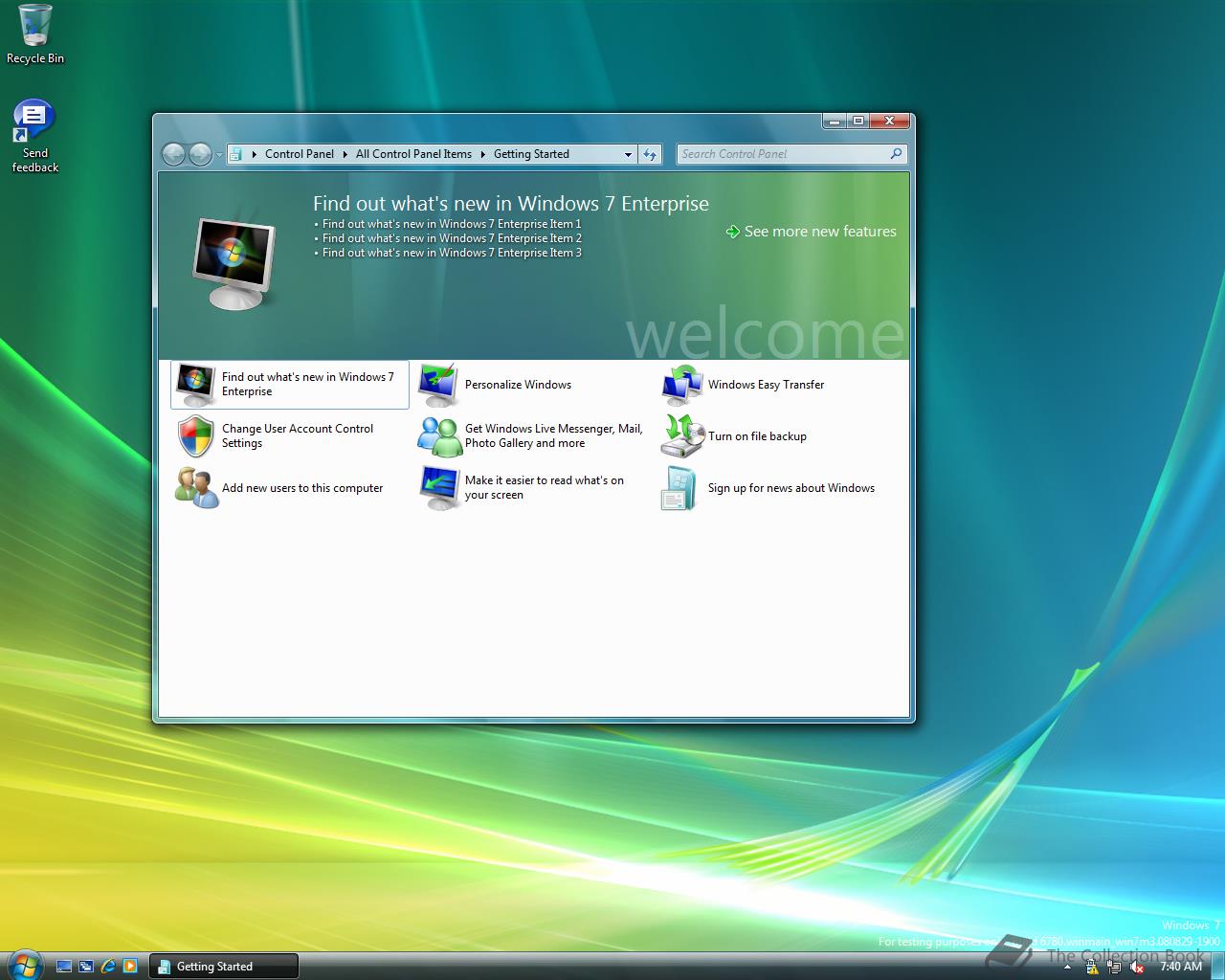Viewport: 1225px width, 980px height.
Task: Open Make it easier to read item
Action: [x=532, y=488]
